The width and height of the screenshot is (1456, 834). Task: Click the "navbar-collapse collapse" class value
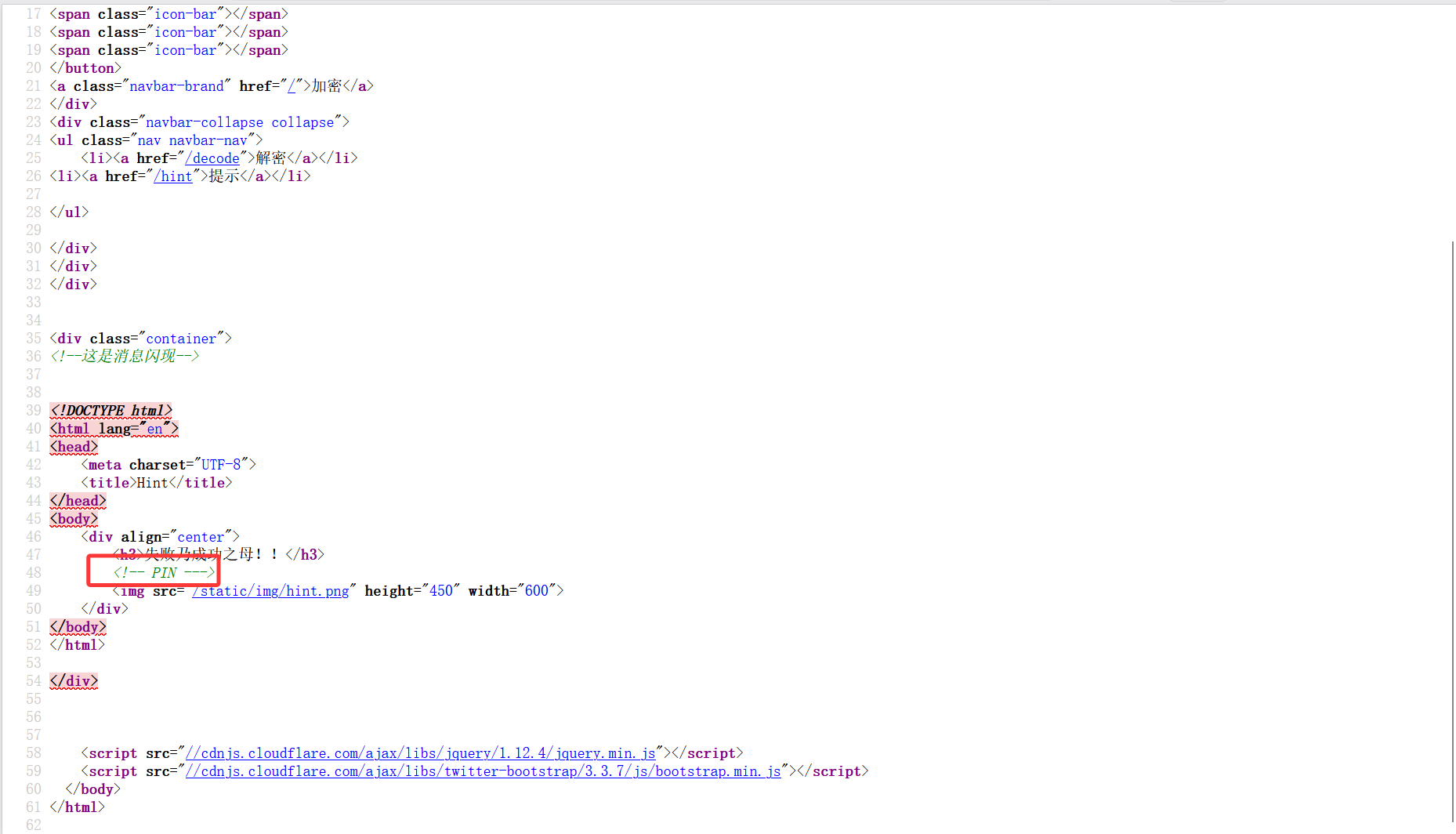[x=240, y=122]
